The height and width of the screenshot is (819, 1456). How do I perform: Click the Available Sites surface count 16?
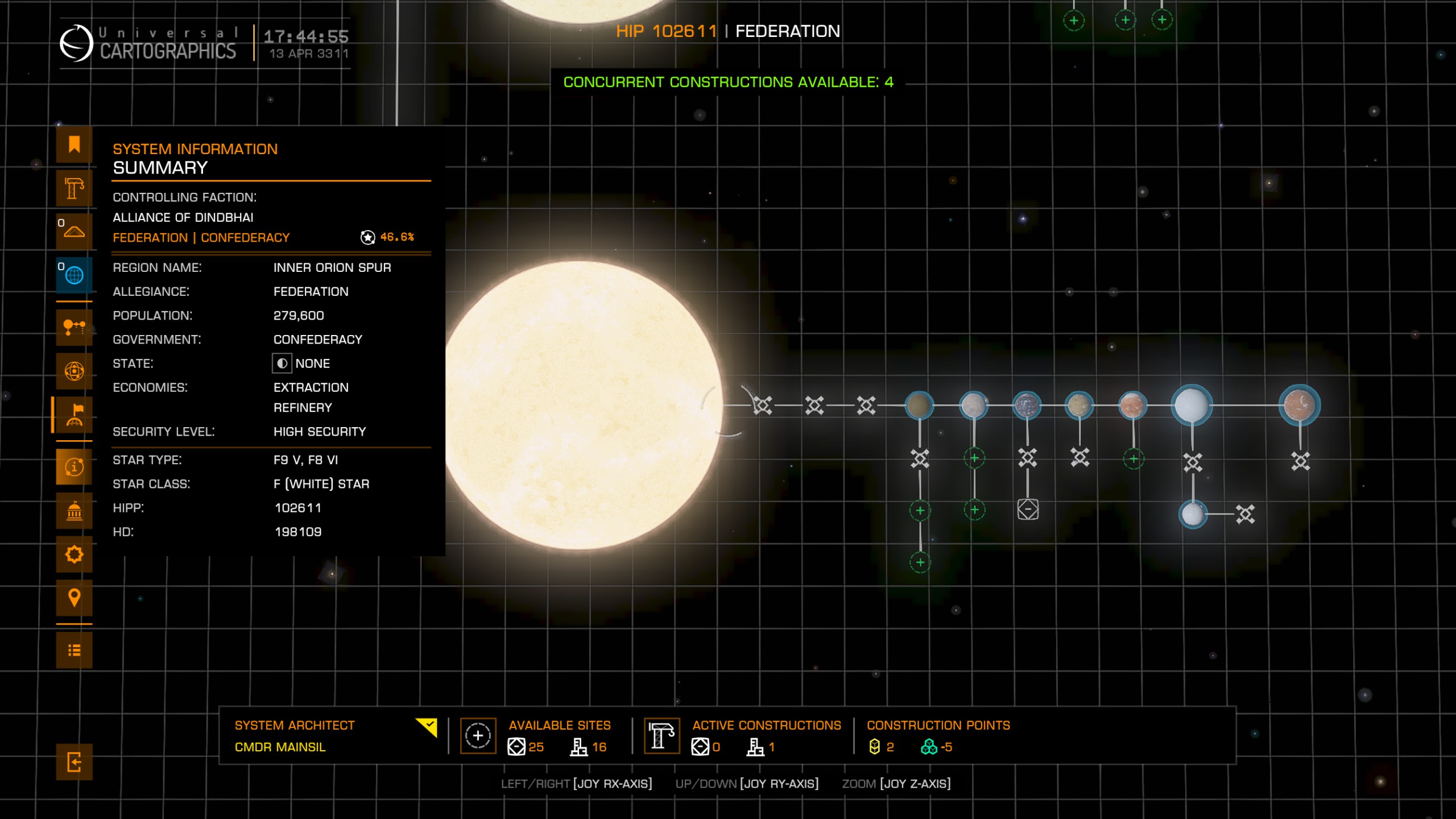pos(599,747)
